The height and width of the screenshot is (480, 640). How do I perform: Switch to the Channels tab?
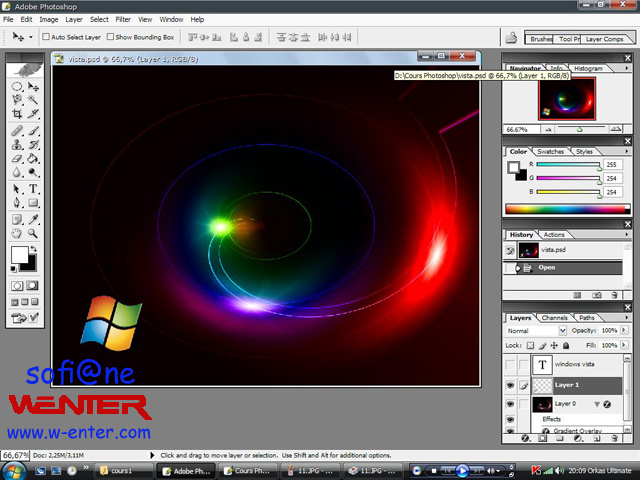point(554,318)
